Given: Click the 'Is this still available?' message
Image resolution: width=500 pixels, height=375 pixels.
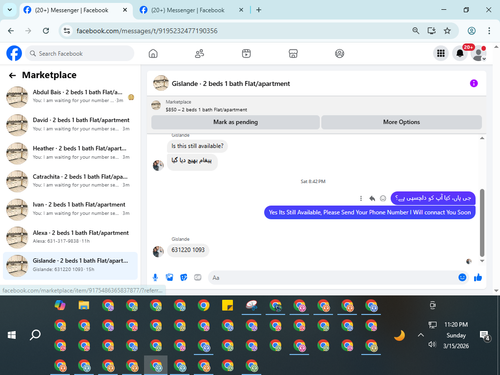Looking at the screenshot, I should click(x=197, y=146).
